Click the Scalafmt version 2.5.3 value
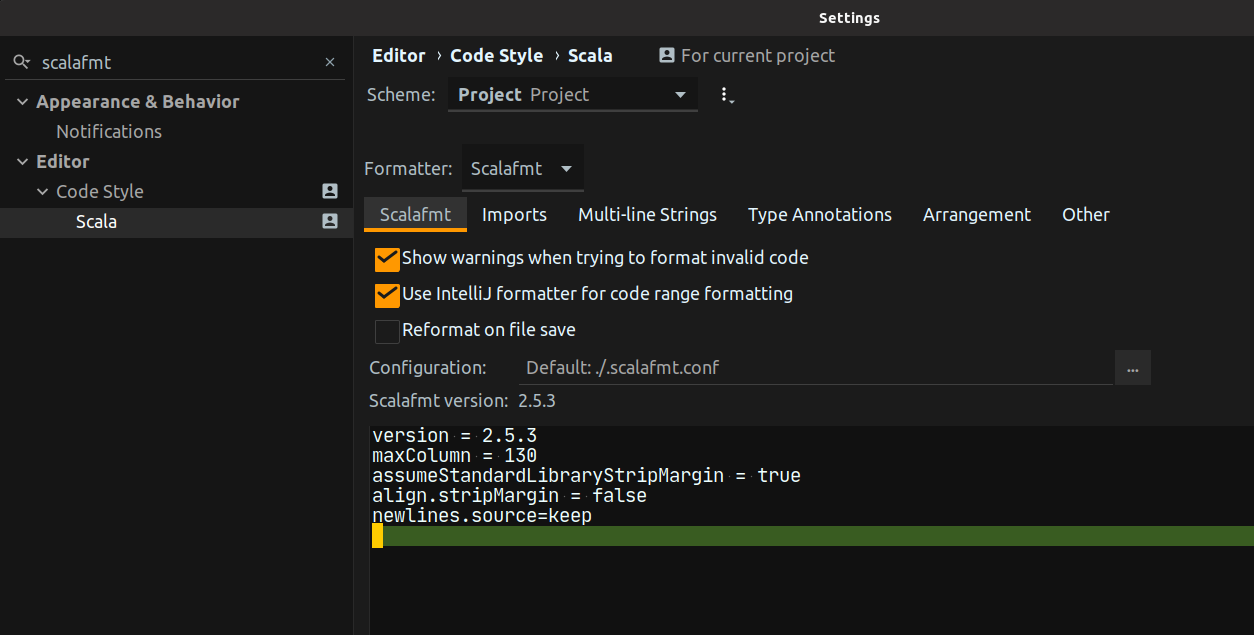This screenshot has width=1254, height=635. coord(536,401)
